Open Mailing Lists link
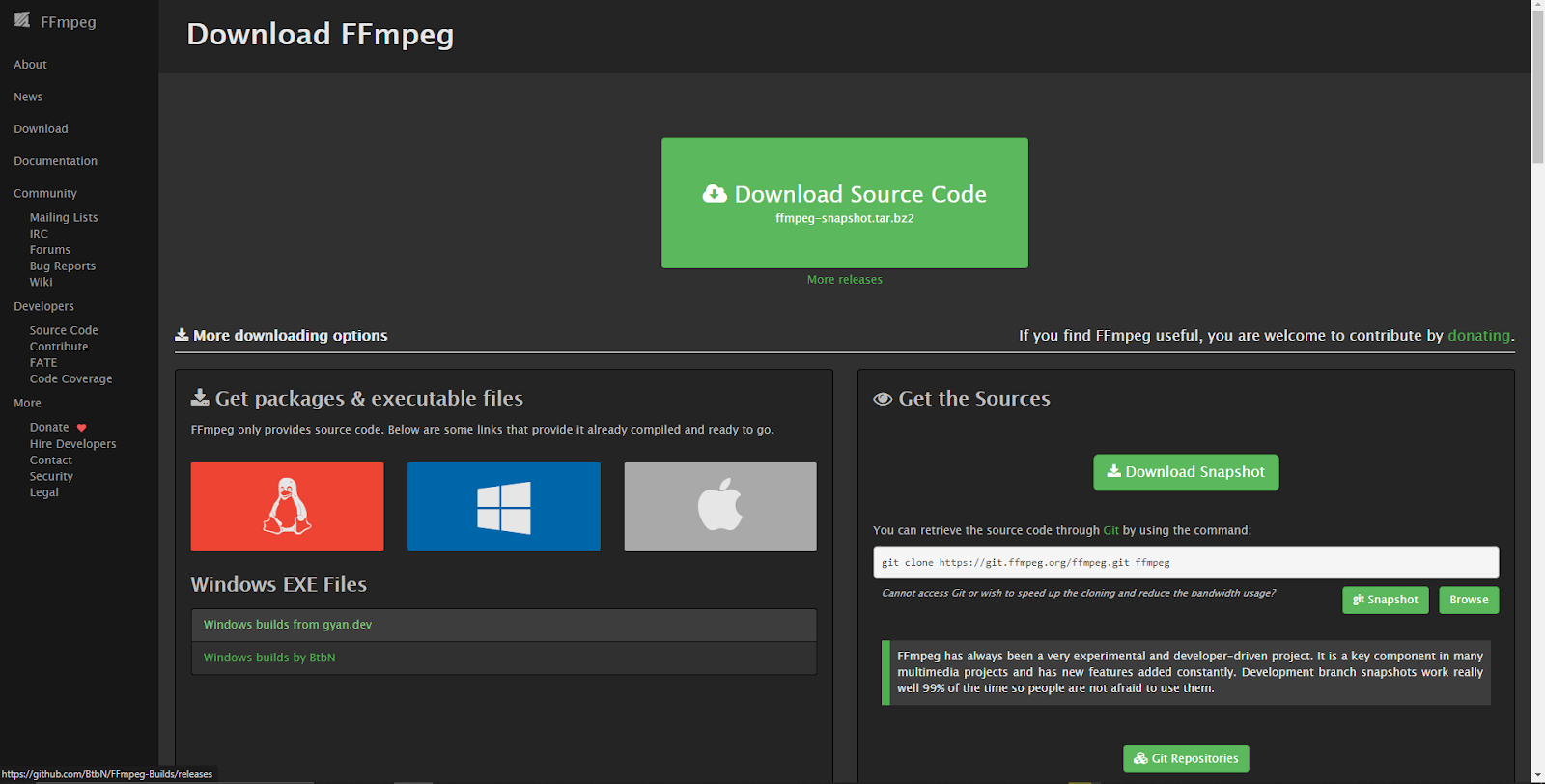 64,217
